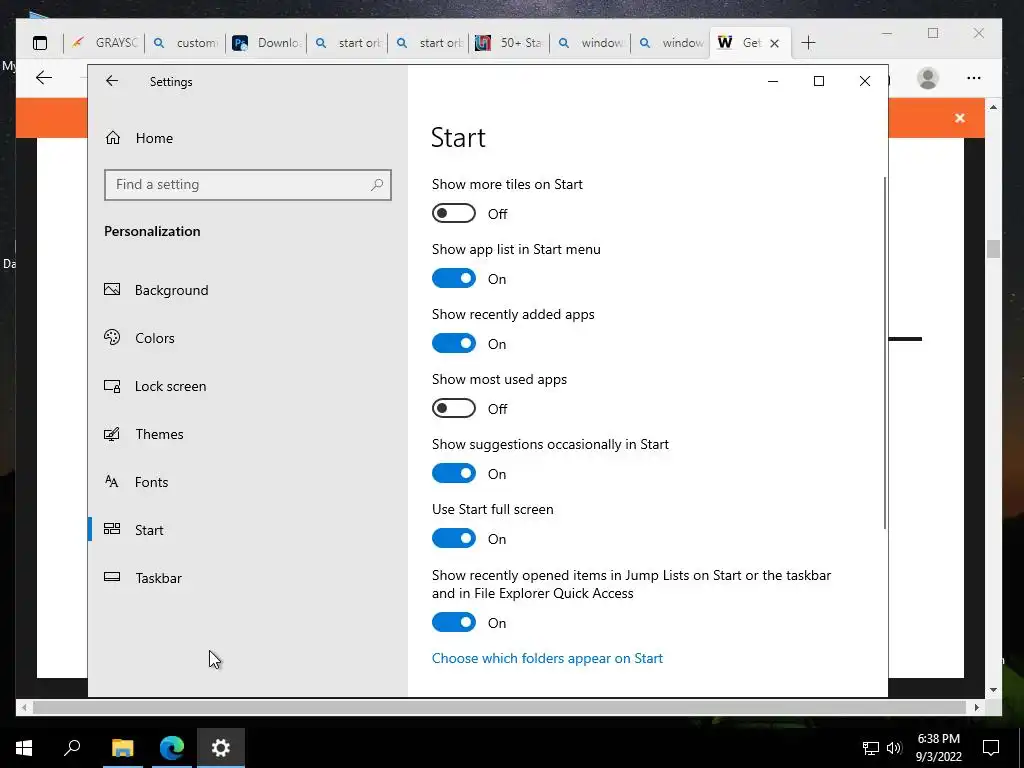
Task: Toggle recently opened items in Jump Lists
Action: pos(453,622)
